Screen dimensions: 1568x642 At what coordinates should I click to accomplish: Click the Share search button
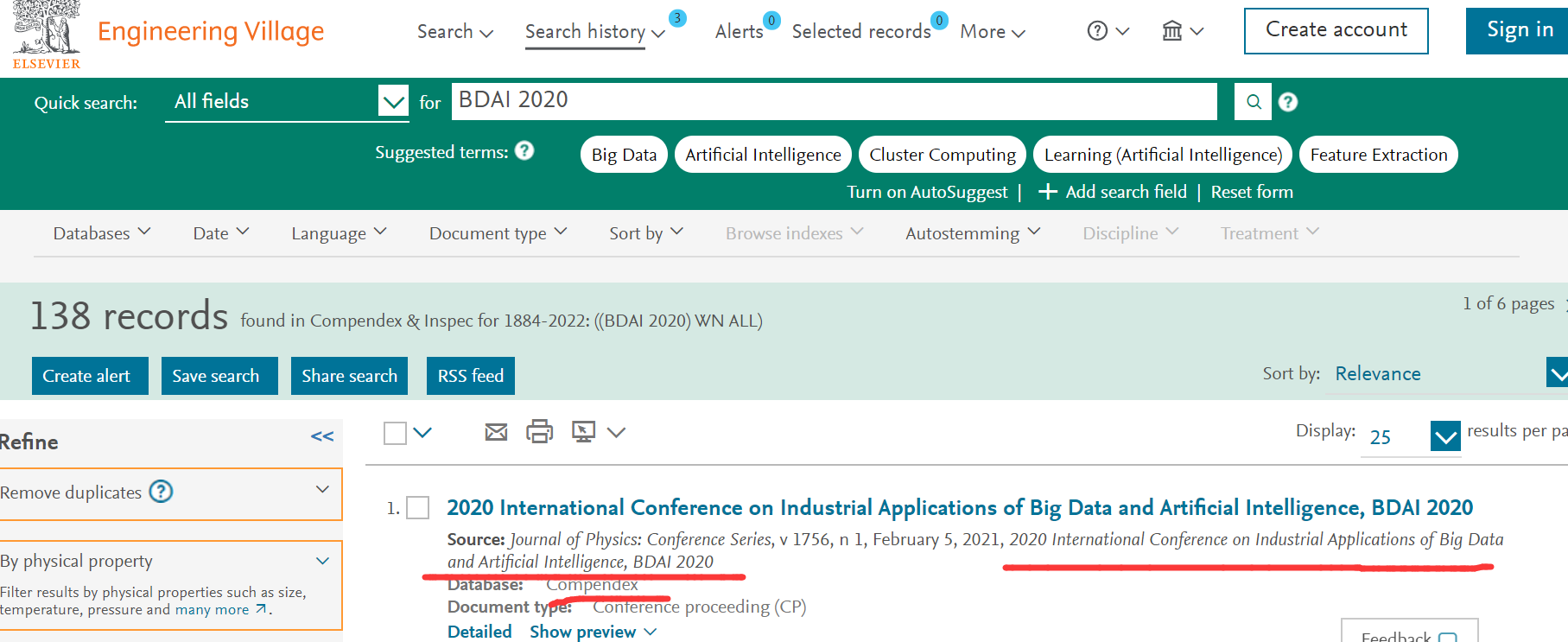350,376
